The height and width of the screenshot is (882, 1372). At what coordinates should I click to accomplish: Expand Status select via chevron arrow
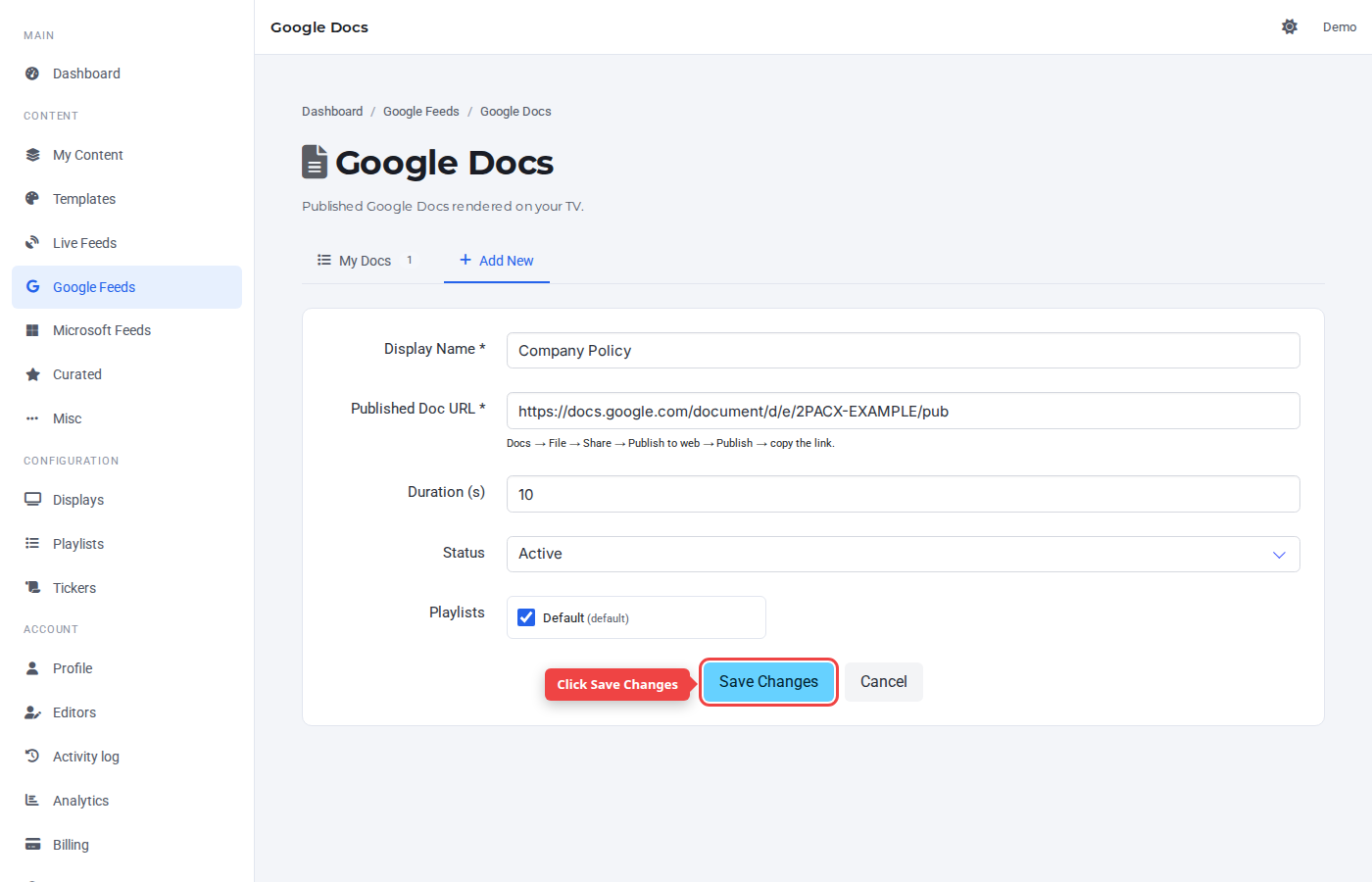click(1279, 555)
